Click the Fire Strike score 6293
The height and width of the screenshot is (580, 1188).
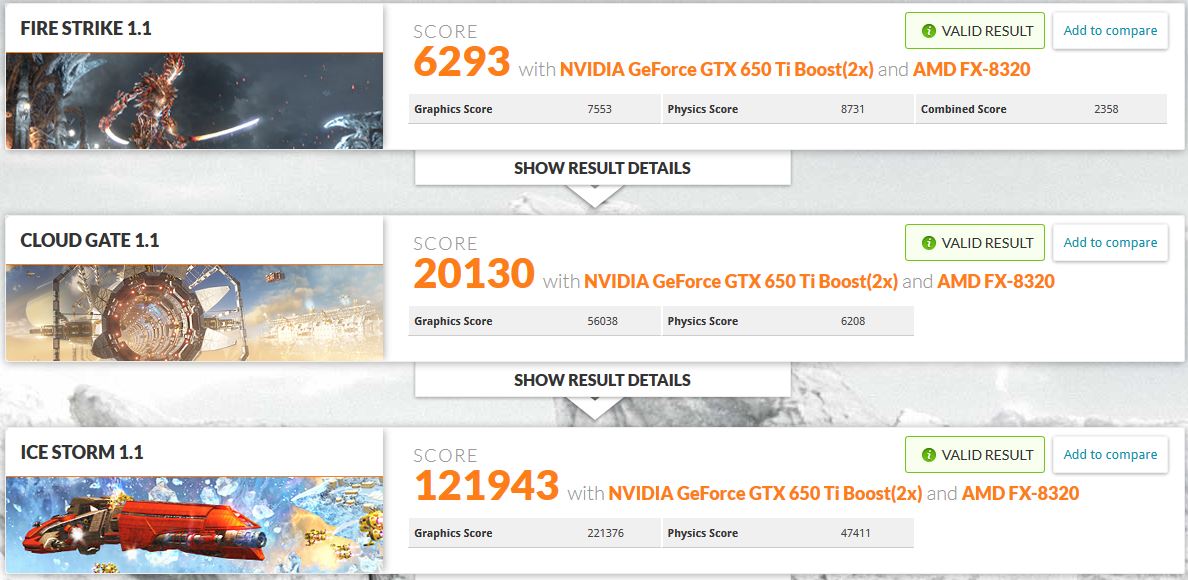pyautogui.click(x=461, y=61)
